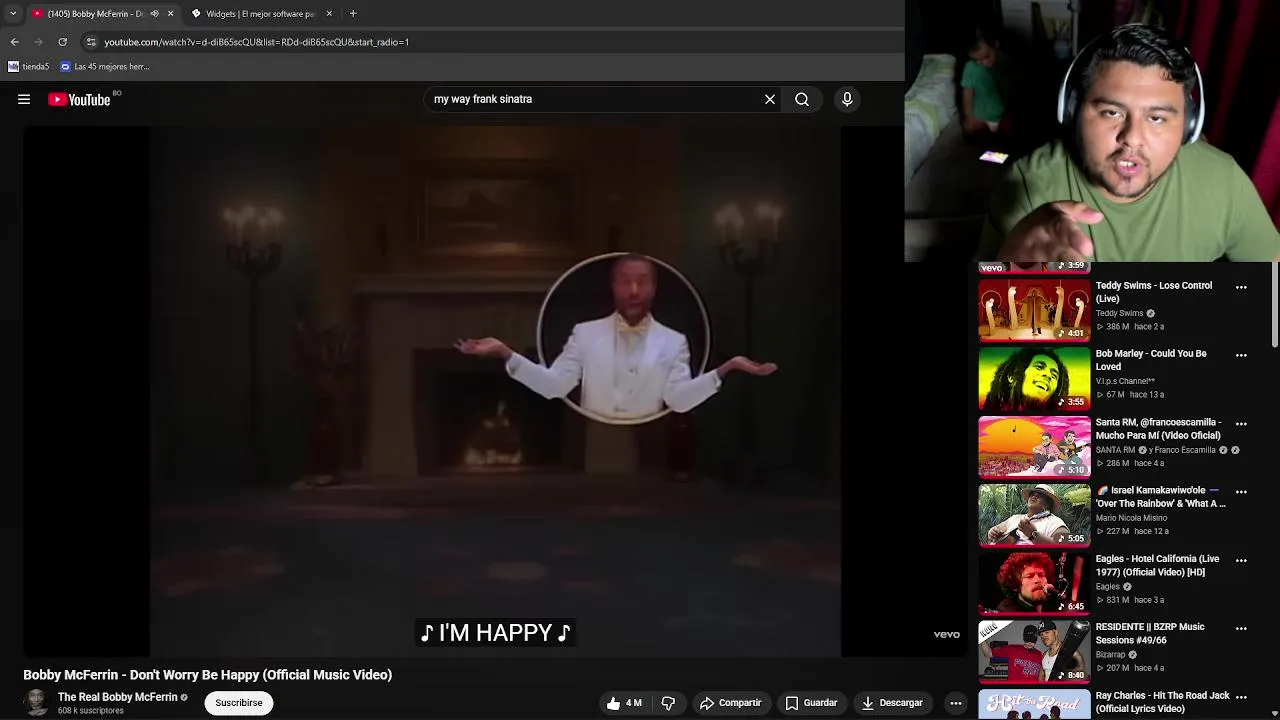This screenshot has height=720, width=1280.
Task: Open options menu for Ray Charles video
Action: (x=1241, y=697)
